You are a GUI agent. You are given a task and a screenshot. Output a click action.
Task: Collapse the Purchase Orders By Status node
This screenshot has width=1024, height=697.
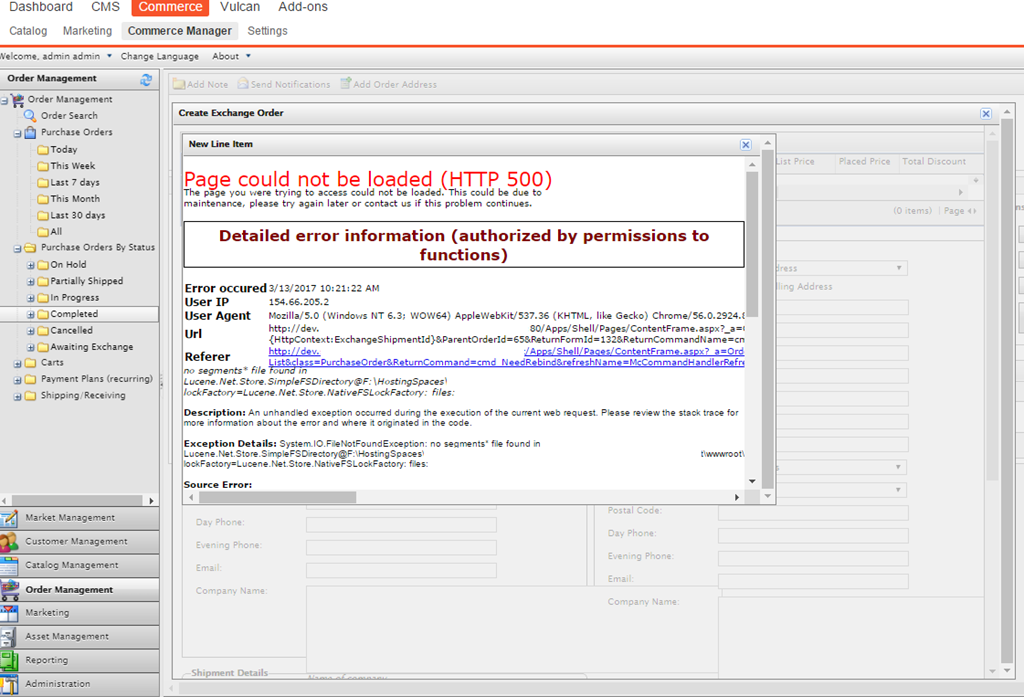(18, 248)
